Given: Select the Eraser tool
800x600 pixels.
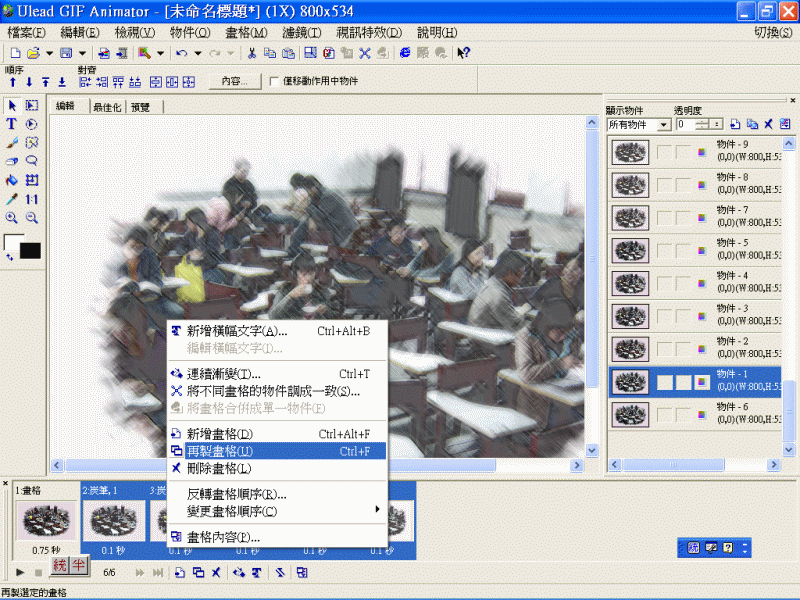Looking at the screenshot, I should click(x=10, y=161).
